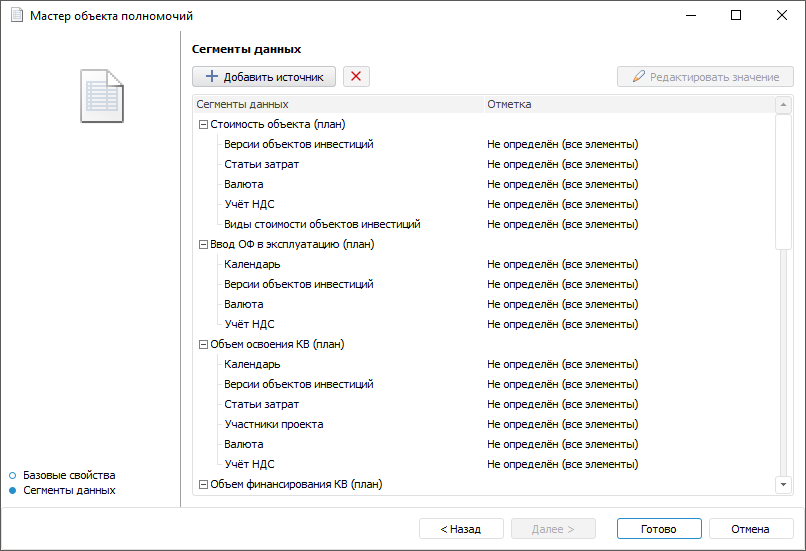Click the large document thumbnail in sidebar
Screen dimensions: 806x551
point(101,96)
